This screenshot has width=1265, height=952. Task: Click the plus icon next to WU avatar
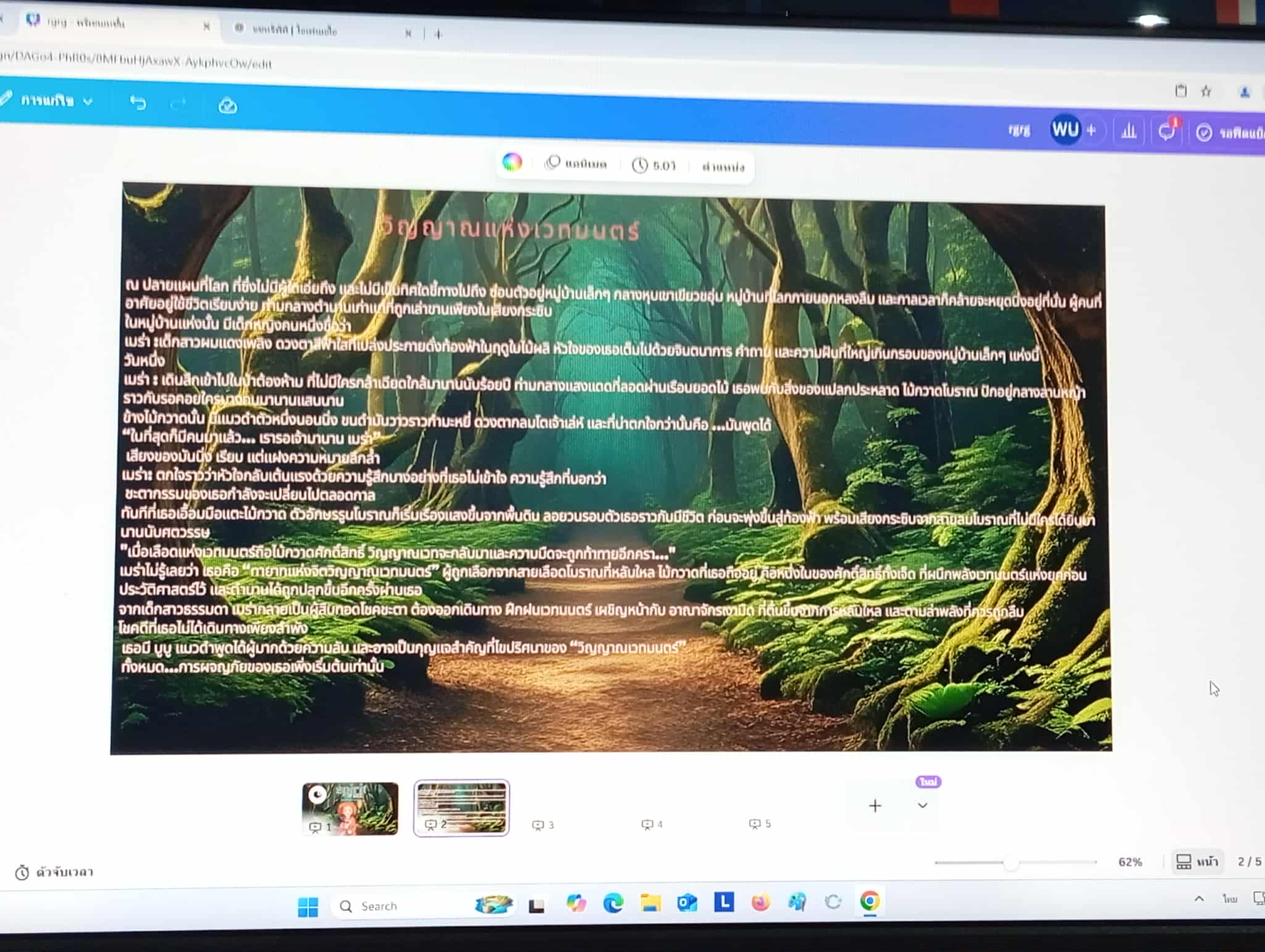pyautogui.click(x=1091, y=130)
